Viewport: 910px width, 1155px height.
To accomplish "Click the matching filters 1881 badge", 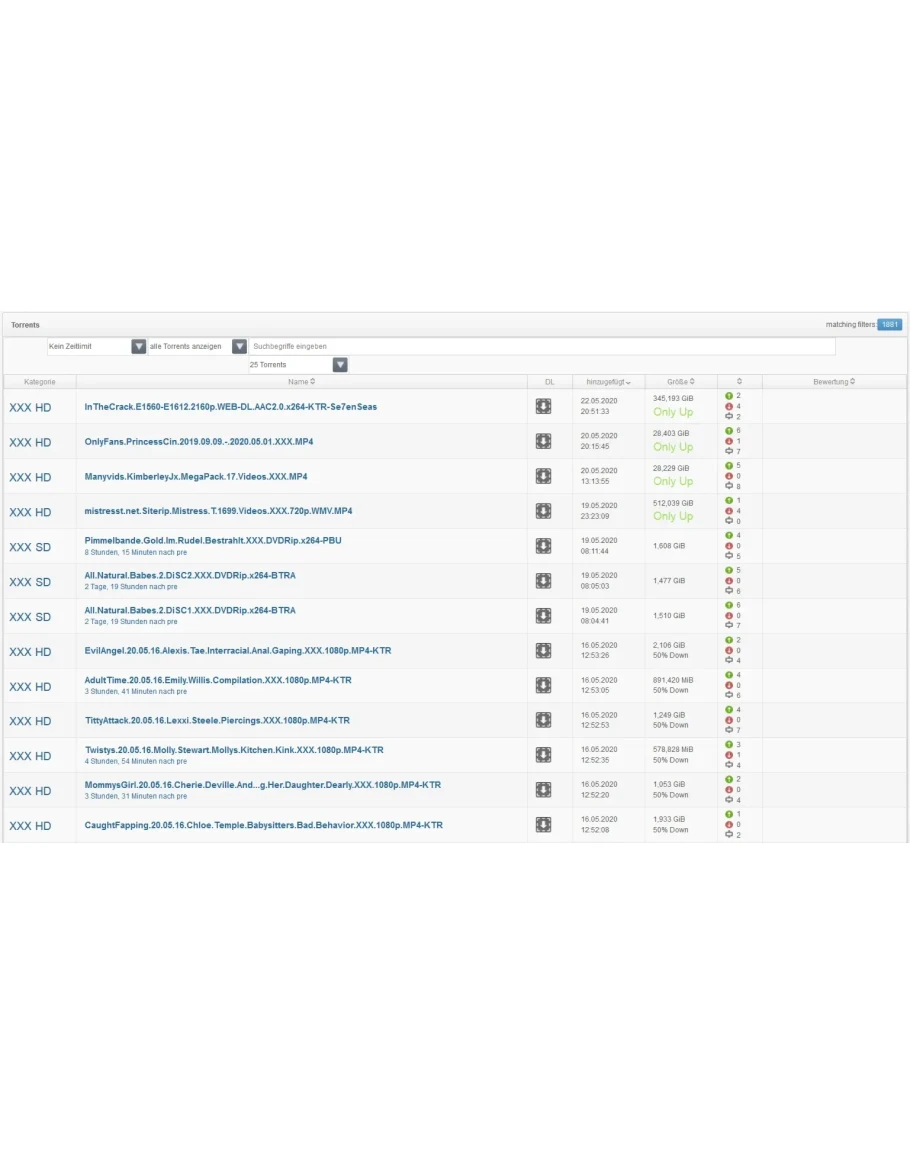I will (x=889, y=325).
